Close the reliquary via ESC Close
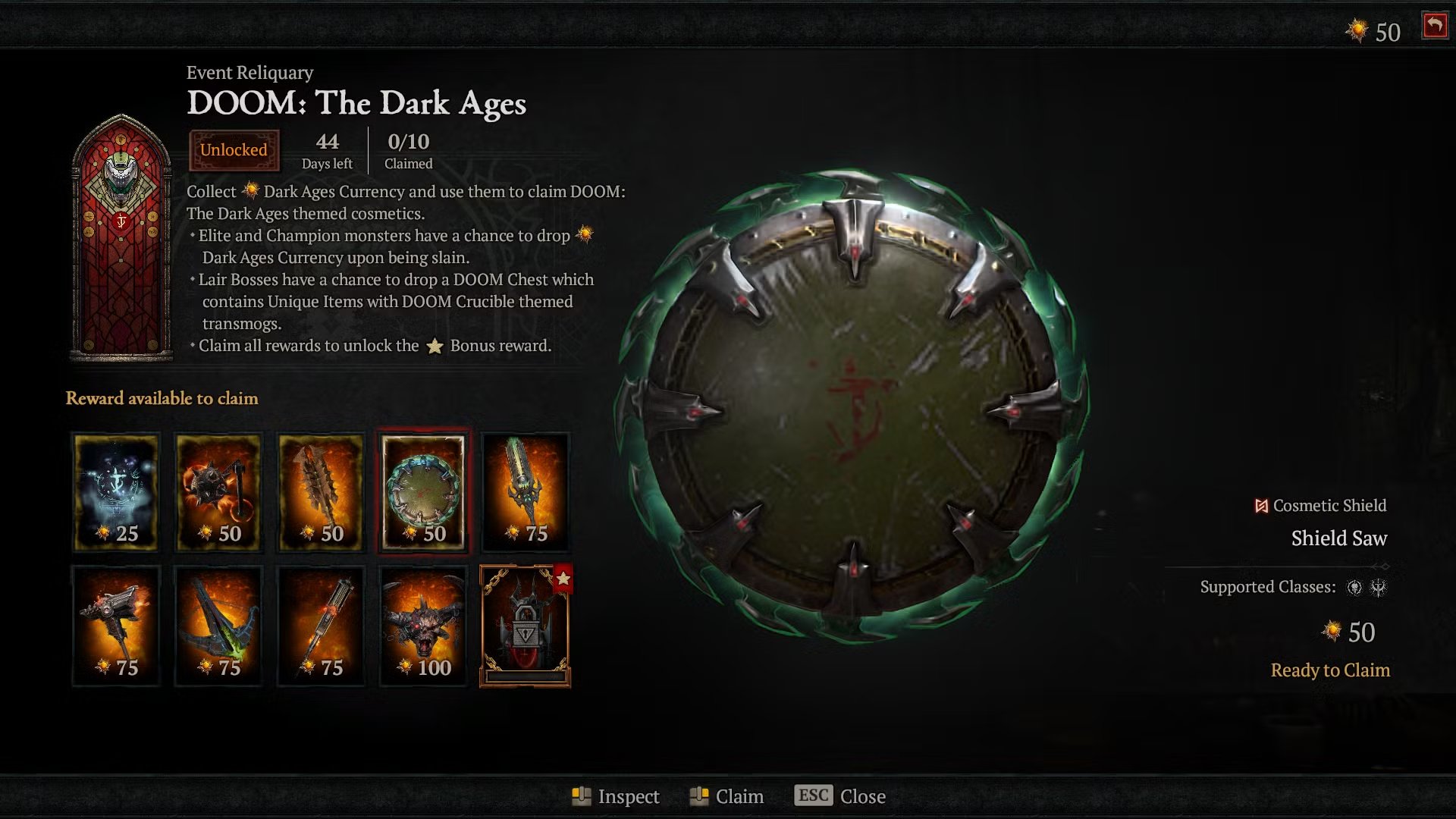Viewport: 1456px width, 819px height. tap(840, 796)
